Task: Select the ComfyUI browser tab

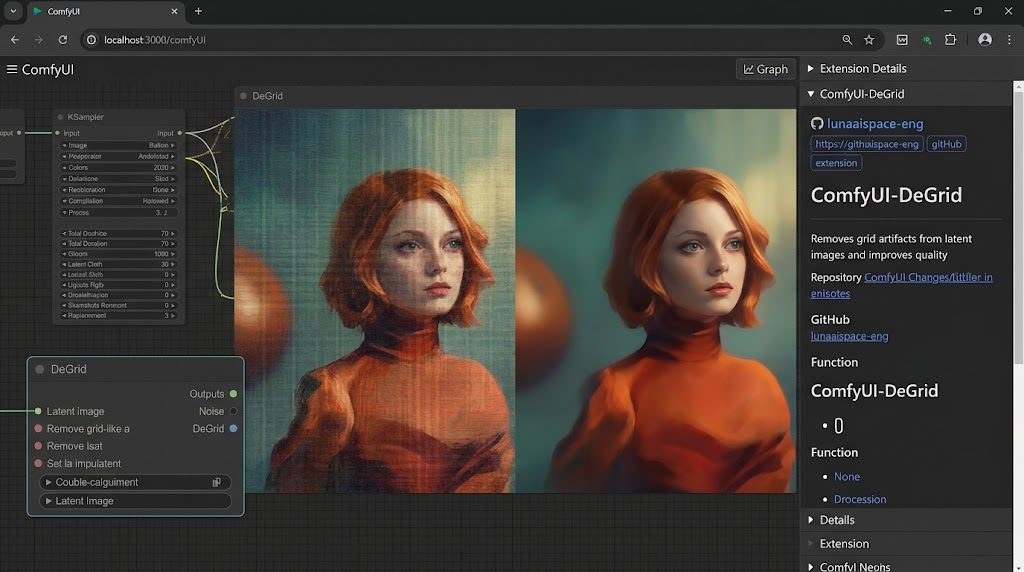Action: click(x=104, y=11)
